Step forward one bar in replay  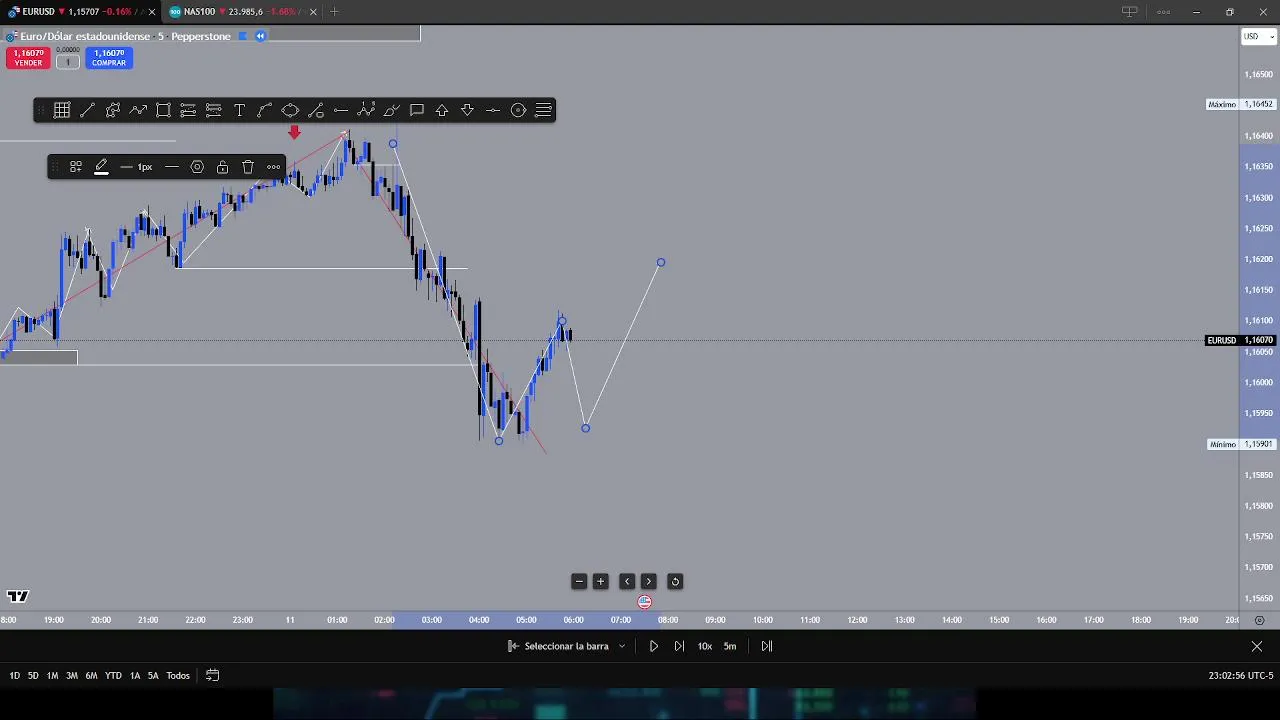coord(679,646)
